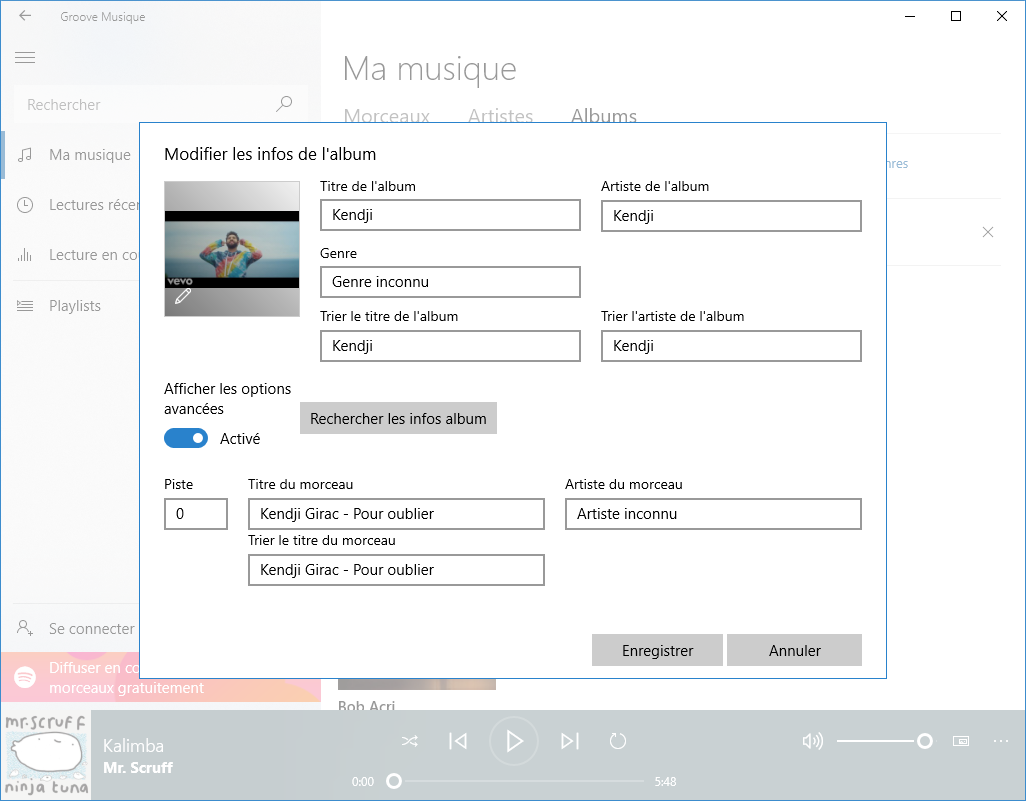Image resolution: width=1026 pixels, height=801 pixels.
Task: Click the Trier le titre de l'album field
Action: (x=450, y=346)
